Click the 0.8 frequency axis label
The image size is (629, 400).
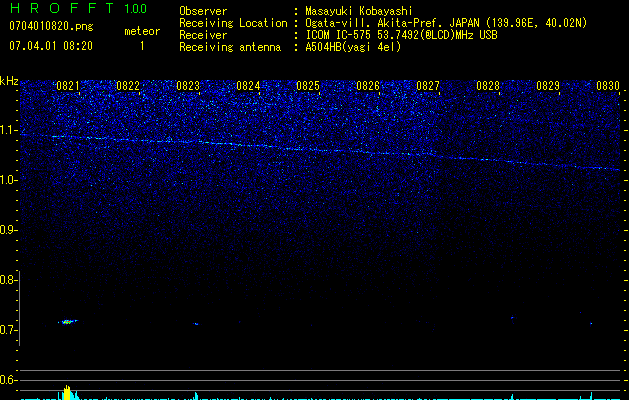[8, 280]
